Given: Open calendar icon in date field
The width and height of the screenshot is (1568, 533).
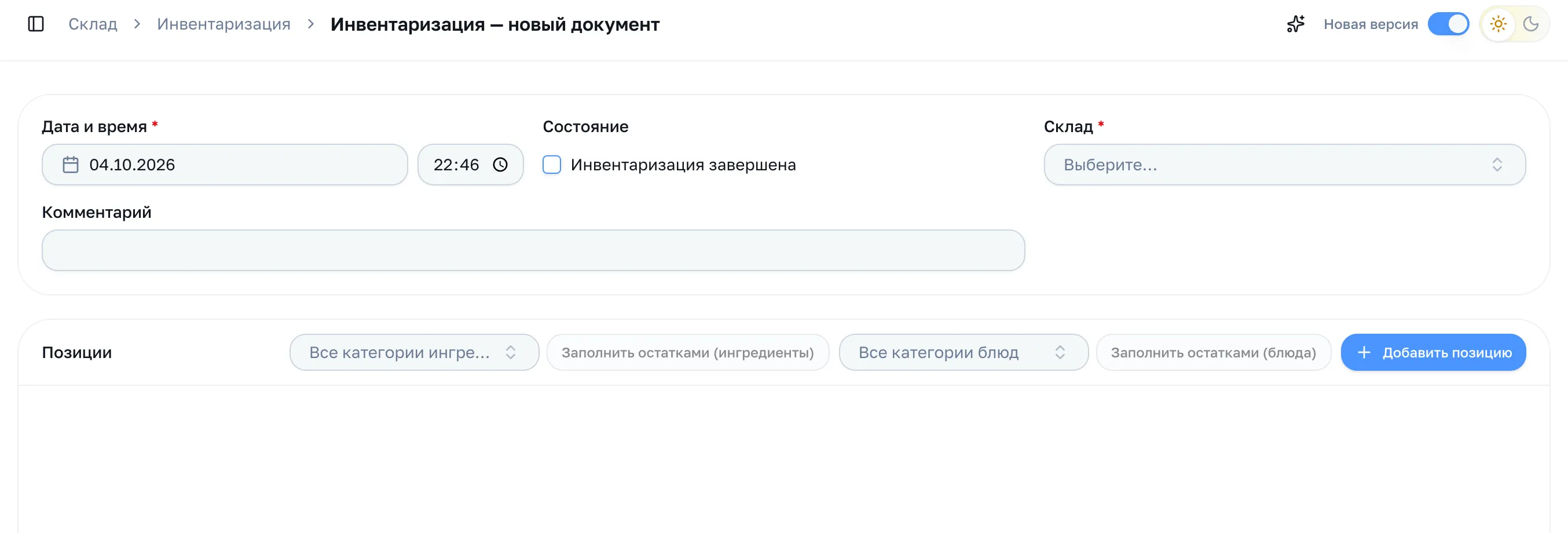Looking at the screenshot, I should 71,165.
